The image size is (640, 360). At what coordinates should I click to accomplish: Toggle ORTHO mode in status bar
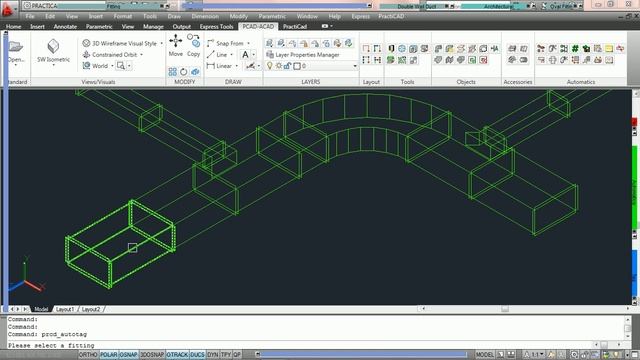88,355
